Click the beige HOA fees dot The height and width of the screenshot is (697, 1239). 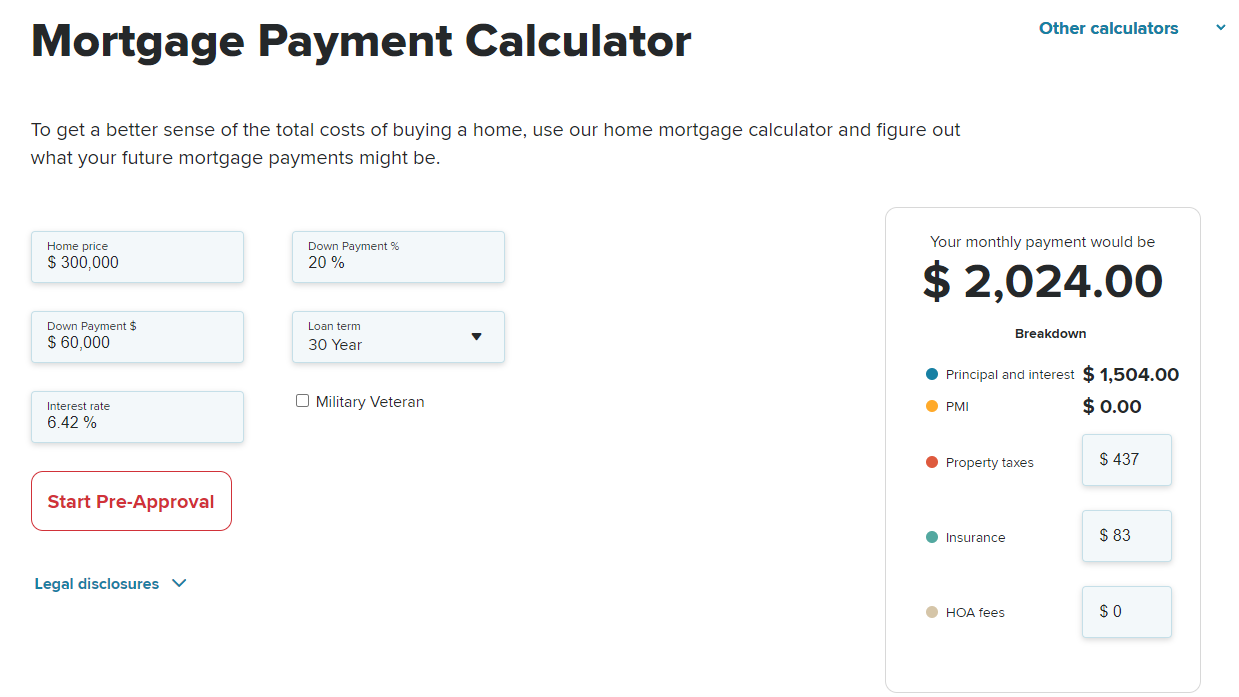[932, 612]
